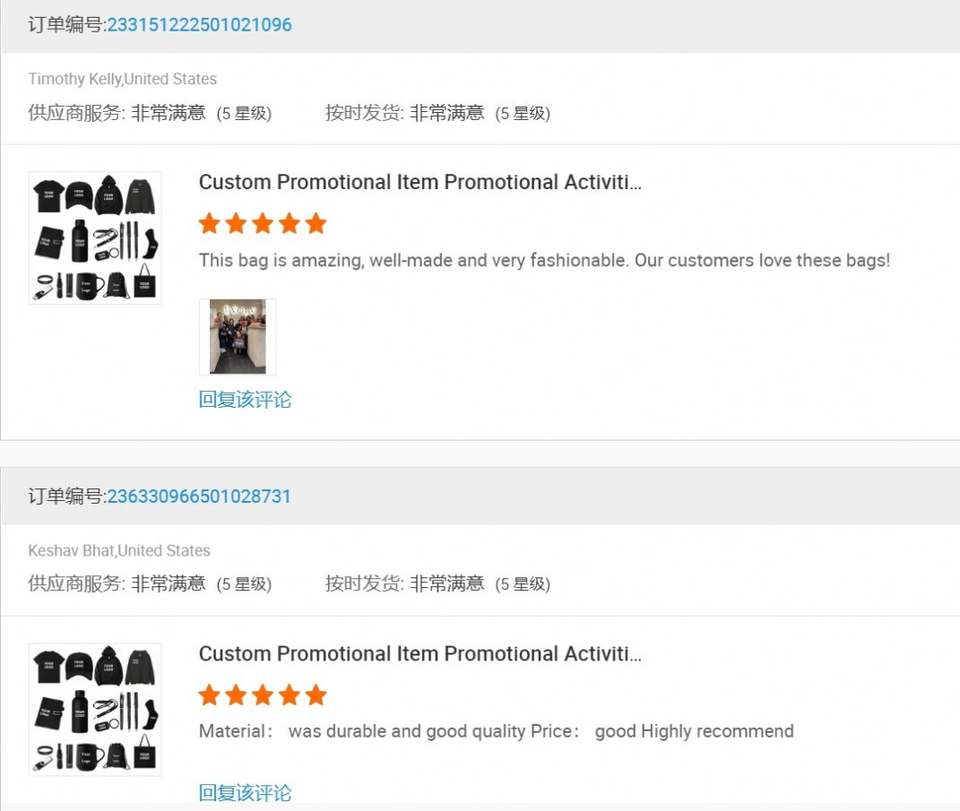This screenshot has width=960, height=811.
Task: Select reviewer name Timothy Kelly, United States
Action: 122,79
